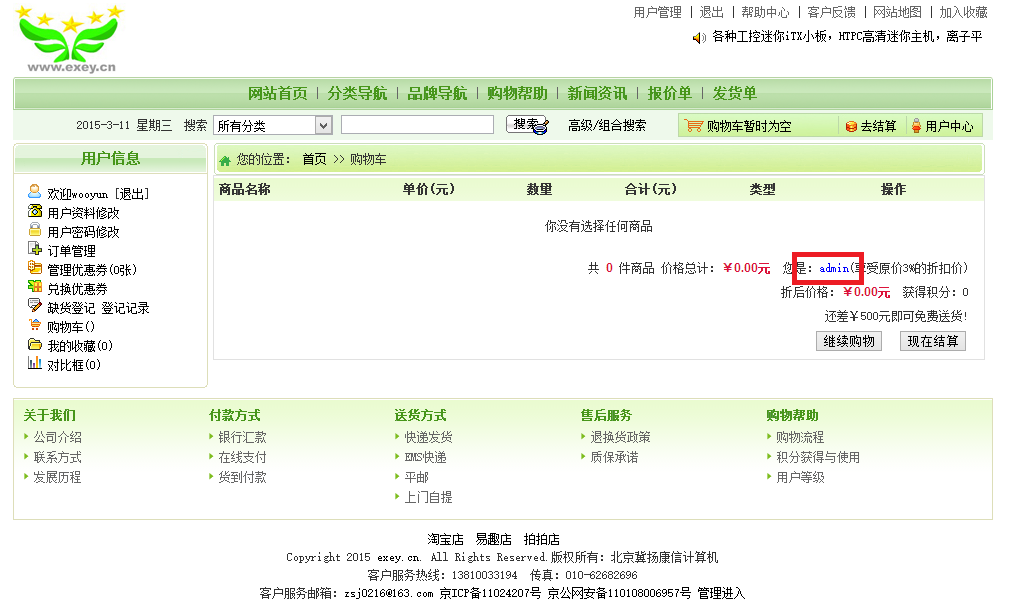Open the 报价单 menu item
1023x607 pixels.
pyautogui.click(x=669, y=93)
